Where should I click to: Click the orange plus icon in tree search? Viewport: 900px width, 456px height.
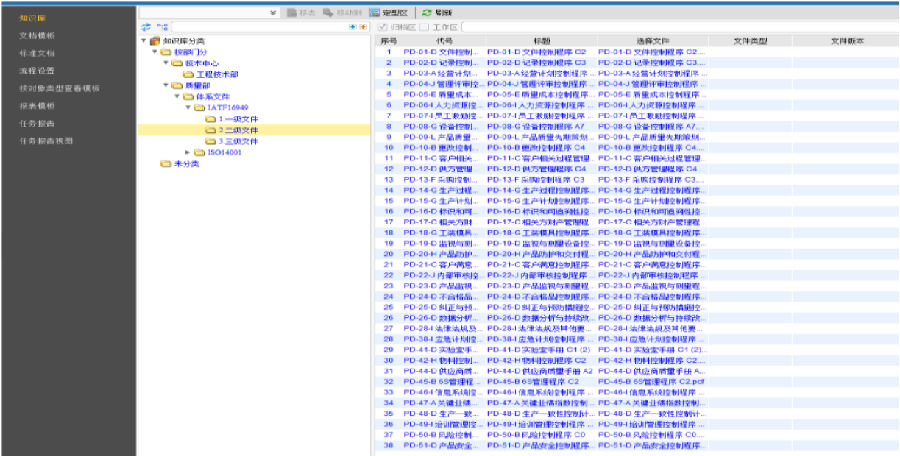[363, 26]
